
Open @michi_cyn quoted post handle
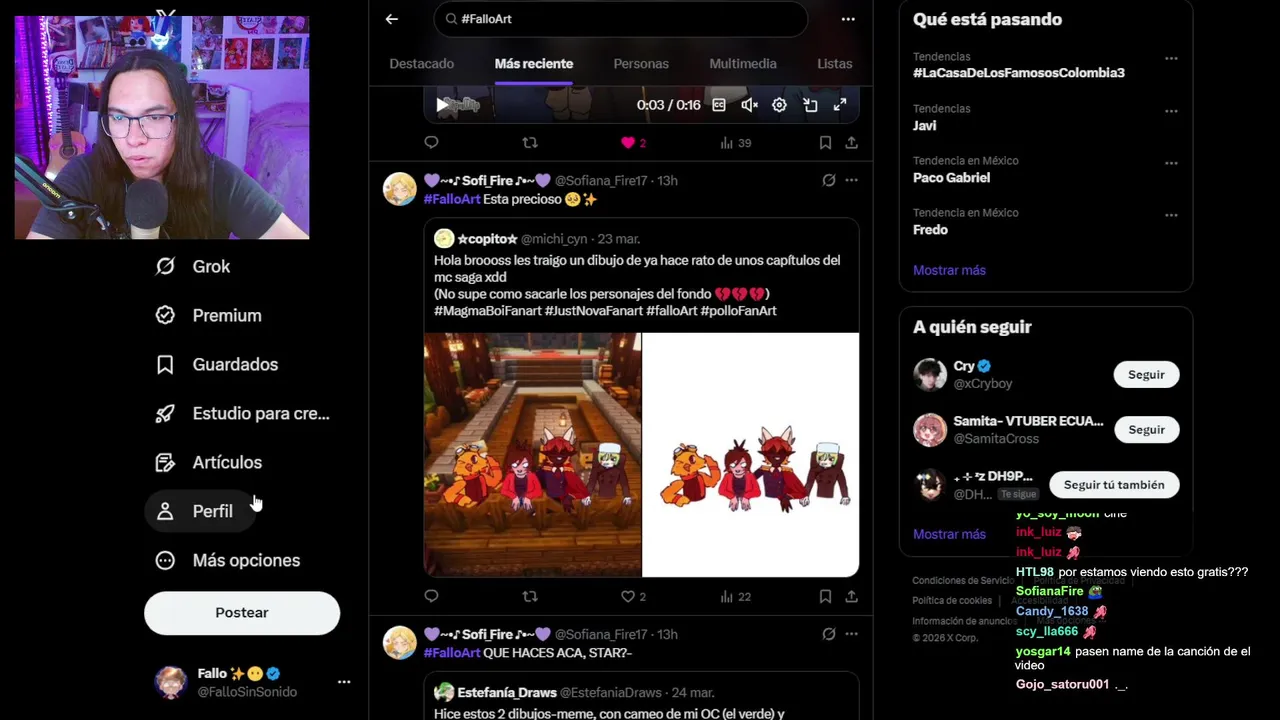(x=554, y=239)
